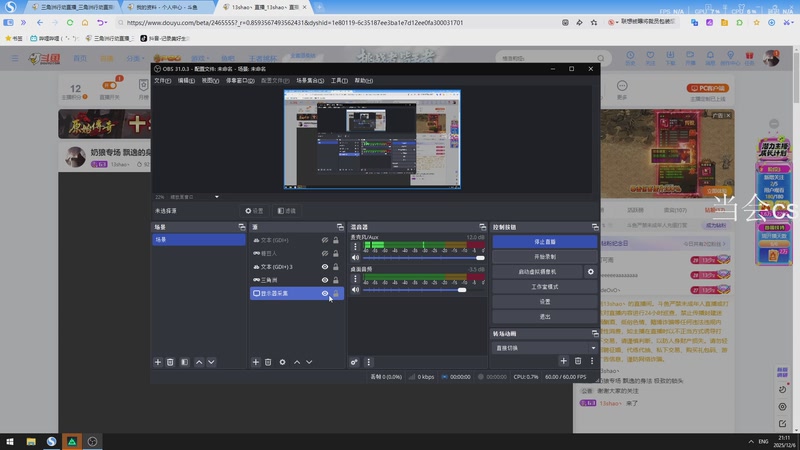This screenshot has width=800, height=450.
Task: Open the 文件(F) menu in OBS
Action: (162, 80)
